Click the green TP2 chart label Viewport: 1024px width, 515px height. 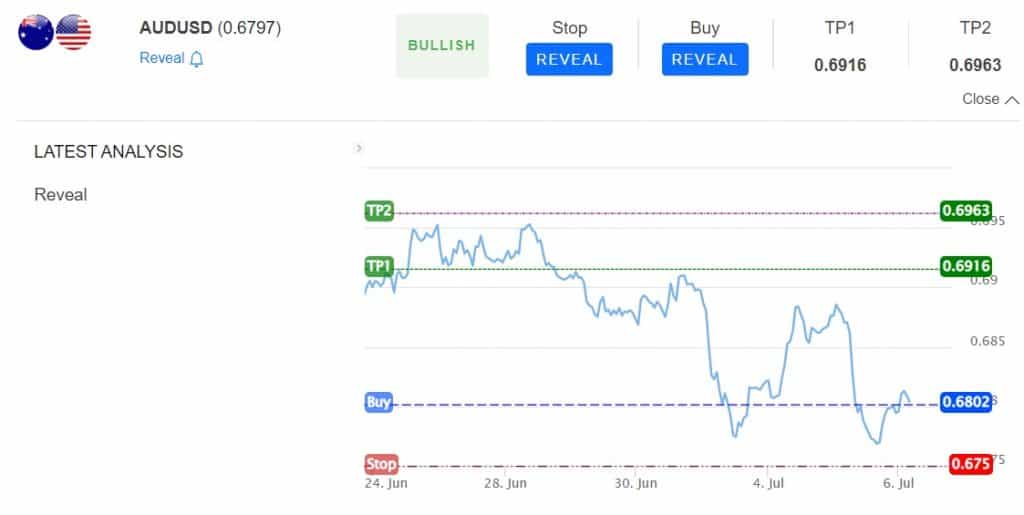tap(379, 211)
